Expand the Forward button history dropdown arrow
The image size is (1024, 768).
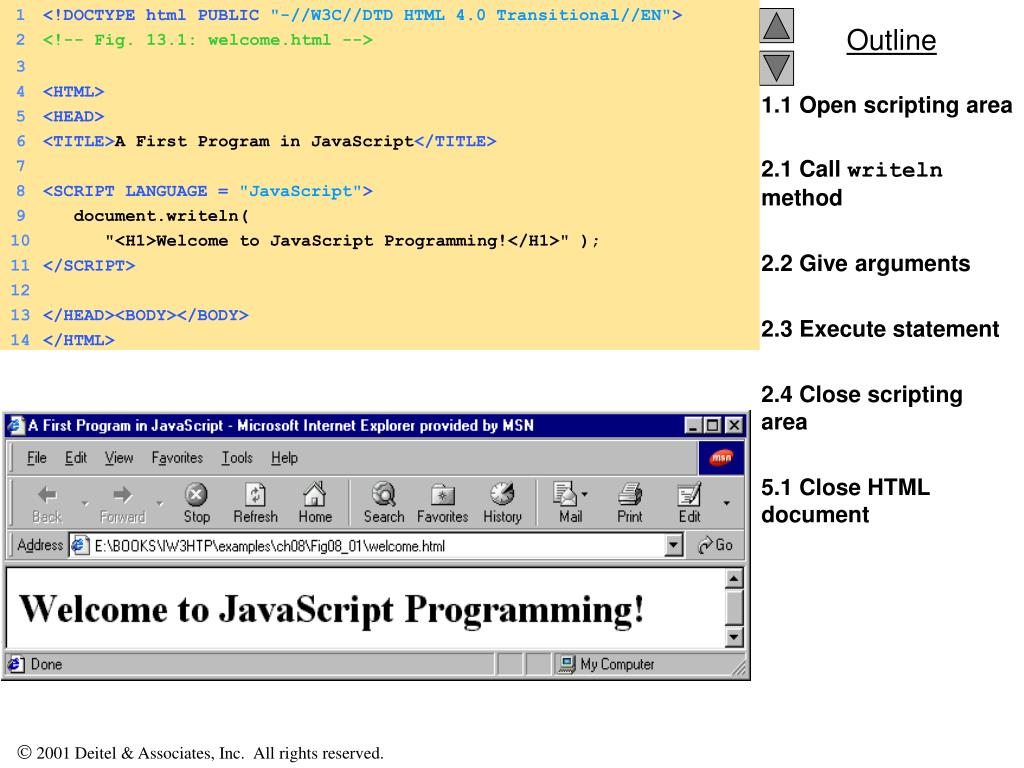160,504
